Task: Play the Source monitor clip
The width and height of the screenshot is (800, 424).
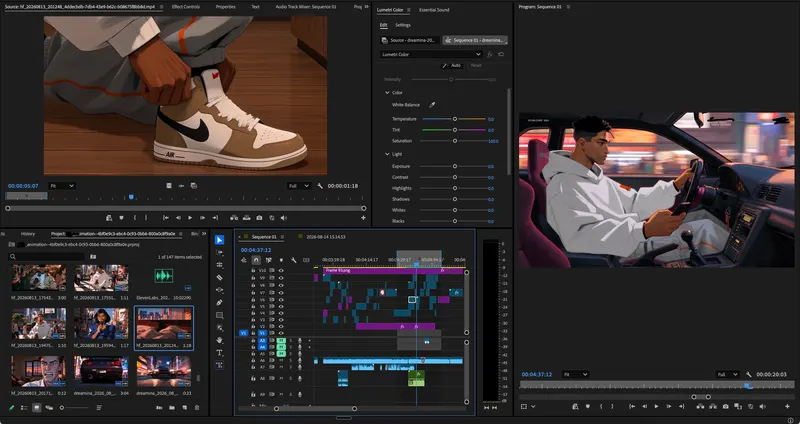Action: (x=190, y=218)
